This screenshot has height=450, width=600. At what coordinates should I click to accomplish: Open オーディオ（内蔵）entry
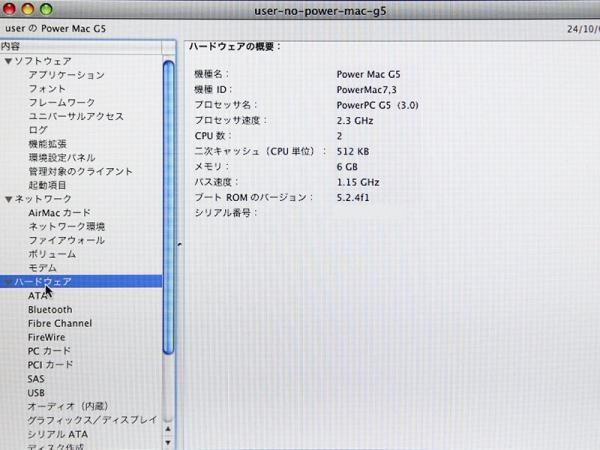tap(68, 406)
